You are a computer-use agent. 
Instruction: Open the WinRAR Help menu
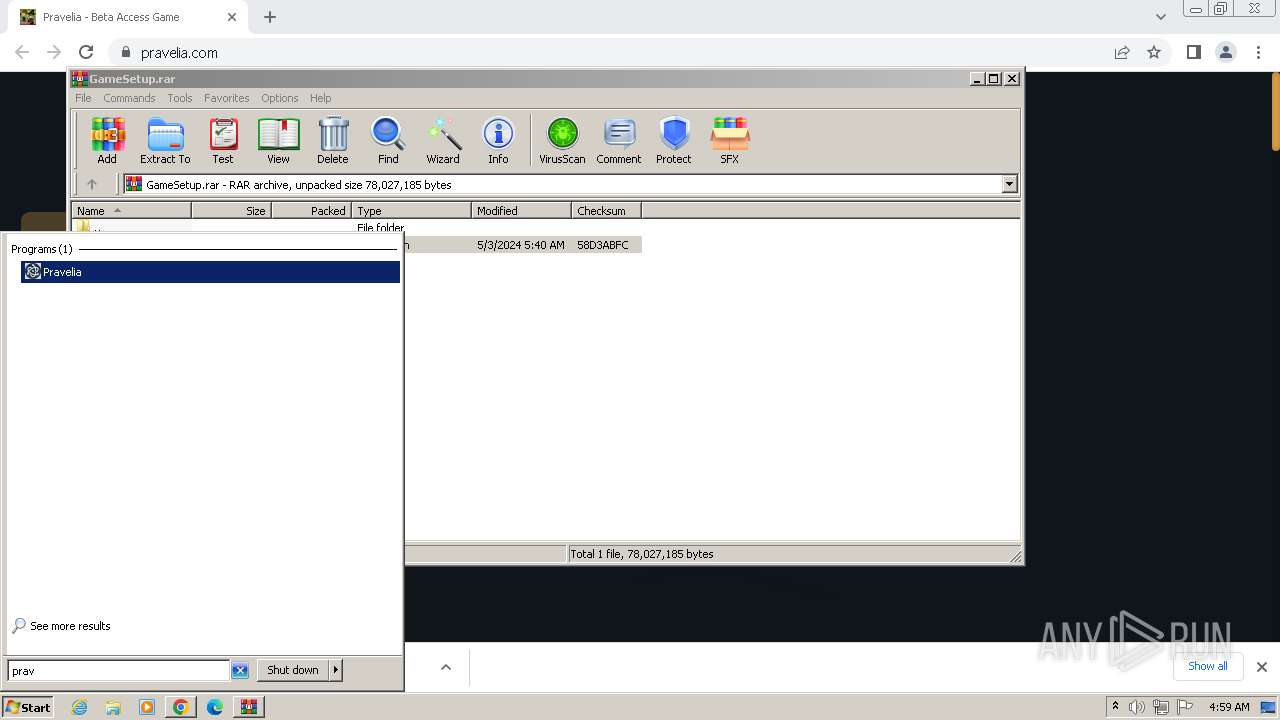tap(321, 98)
